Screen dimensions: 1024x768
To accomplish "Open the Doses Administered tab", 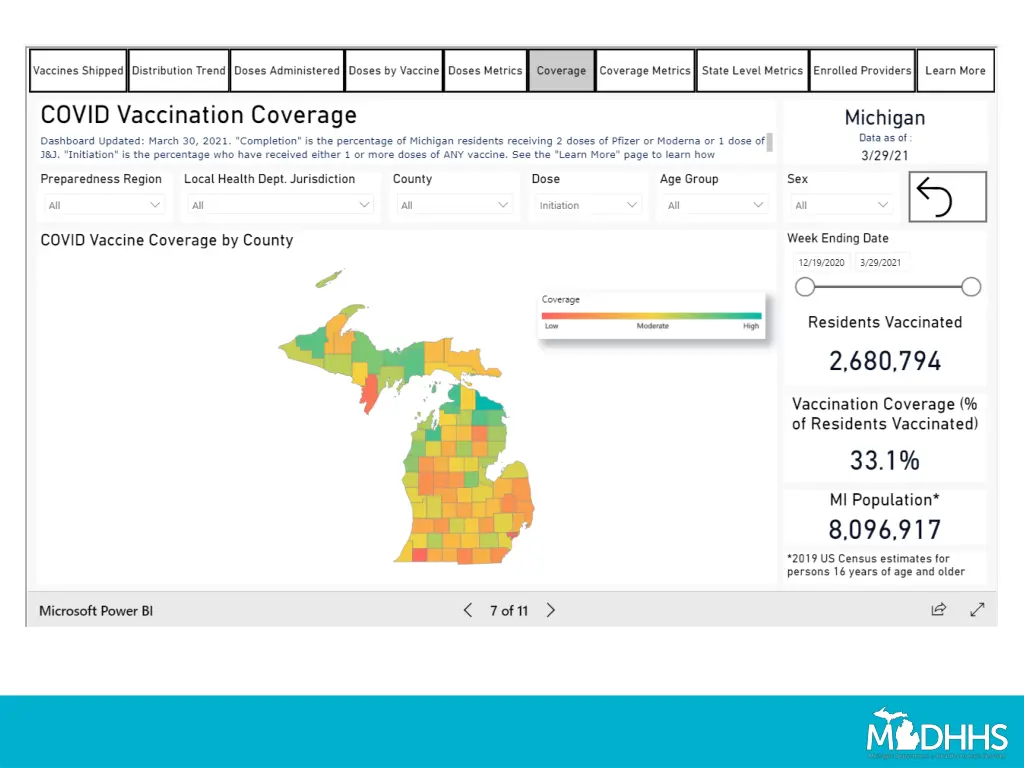I will [287, 71].
